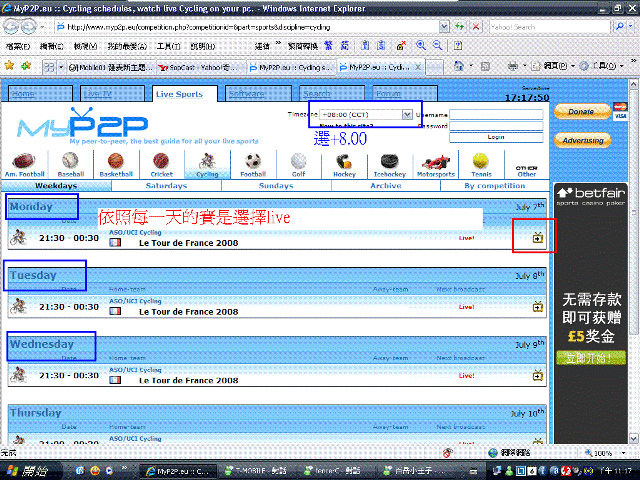This screenshot has width=640, height=480.
Task: Select the Cricket ball icon
Action: [162, 165]
